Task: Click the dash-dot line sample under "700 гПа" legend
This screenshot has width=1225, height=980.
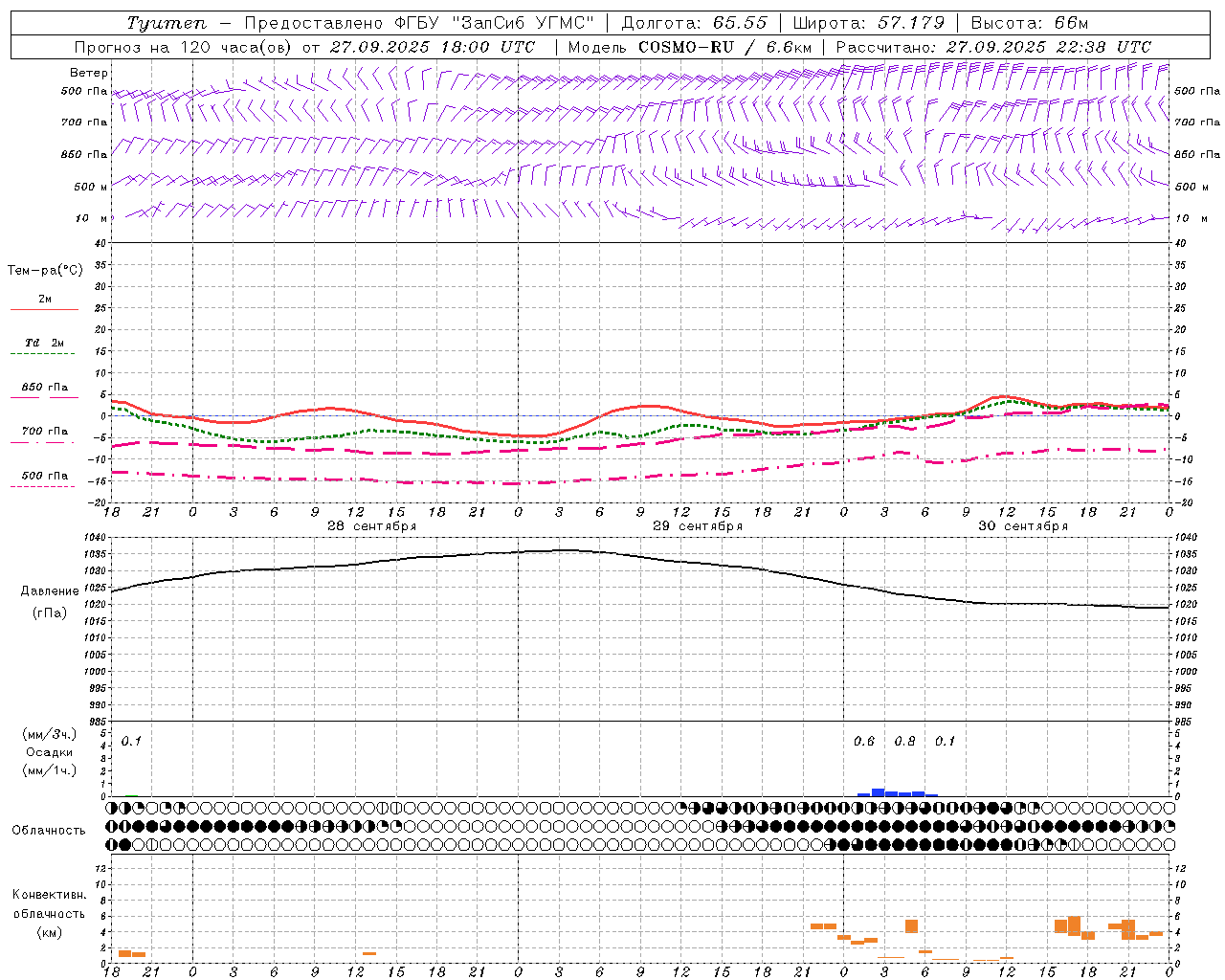Action: pyautogui.click(x=42, y=442)
